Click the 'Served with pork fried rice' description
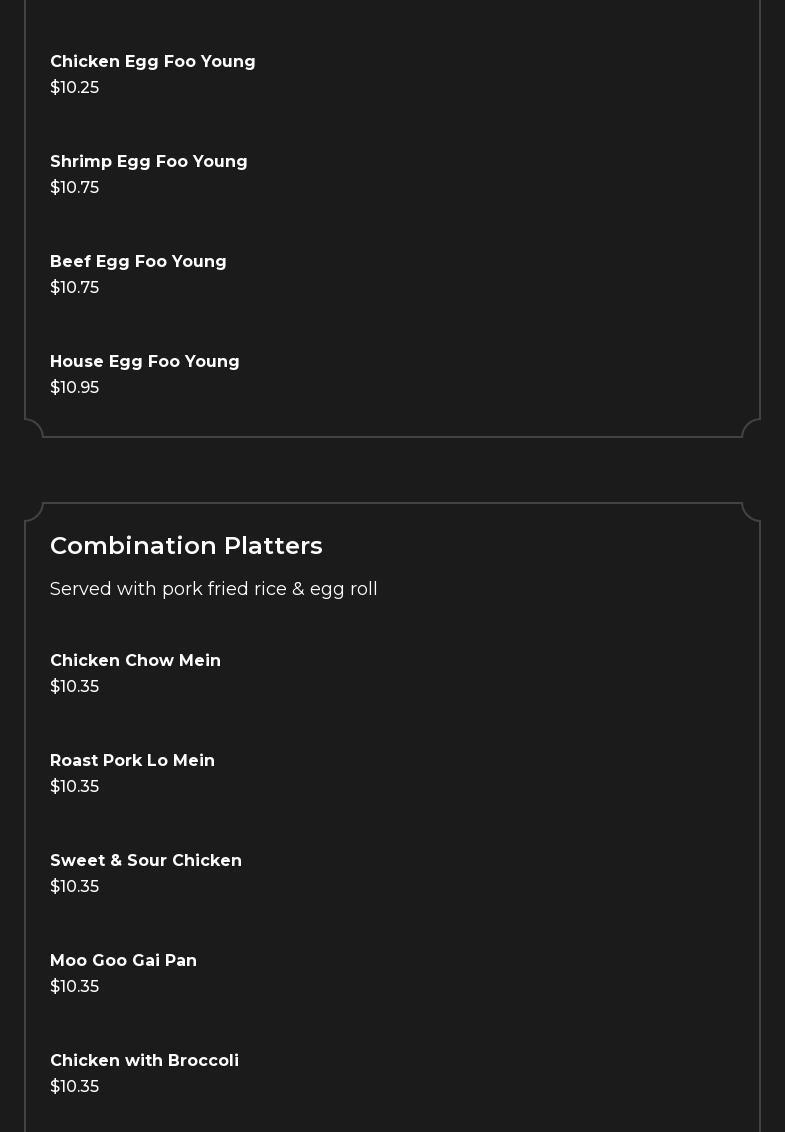 point(214,589)
